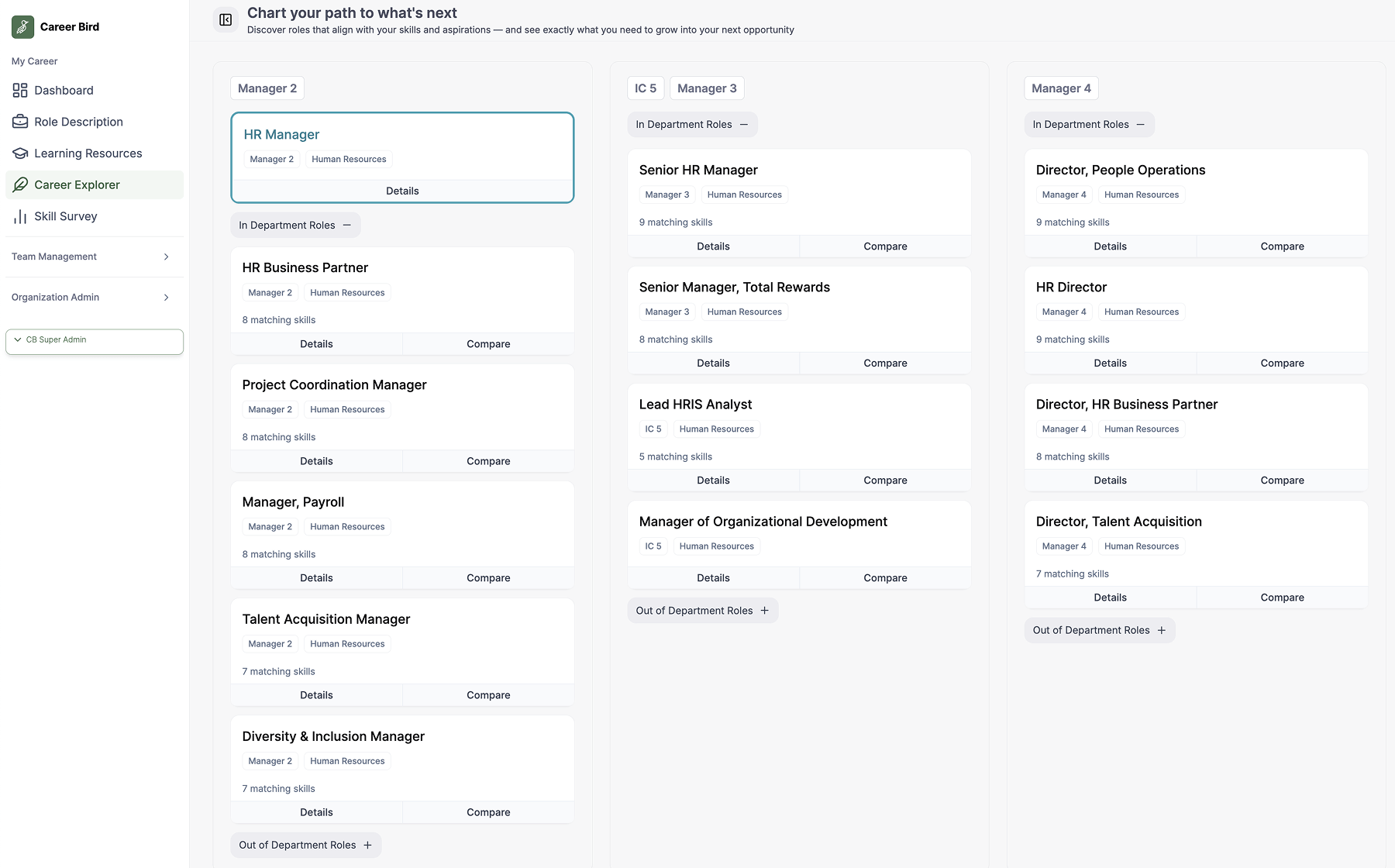The height and width of the screenshot is (868, 1395).
Task: Expand Out of Department Roles under Manager 2 column
Action: 305,845
